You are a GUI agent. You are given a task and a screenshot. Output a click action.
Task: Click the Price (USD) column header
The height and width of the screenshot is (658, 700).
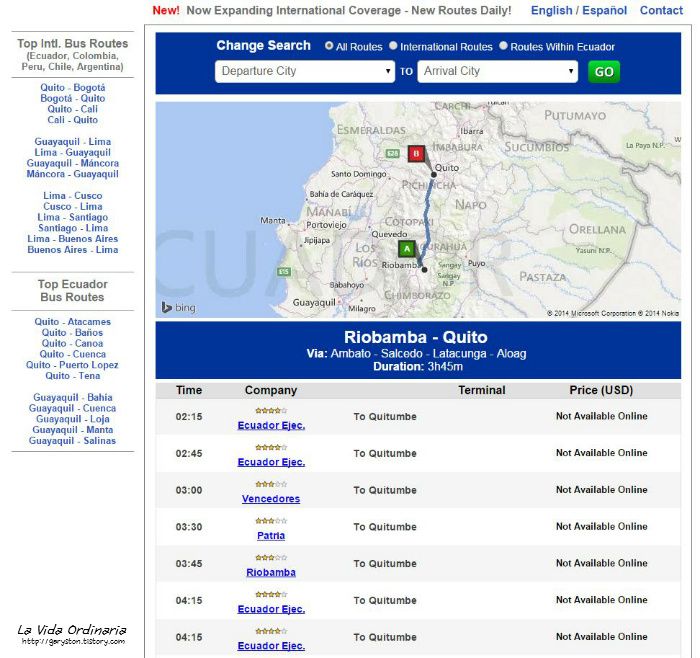point(601,390)
